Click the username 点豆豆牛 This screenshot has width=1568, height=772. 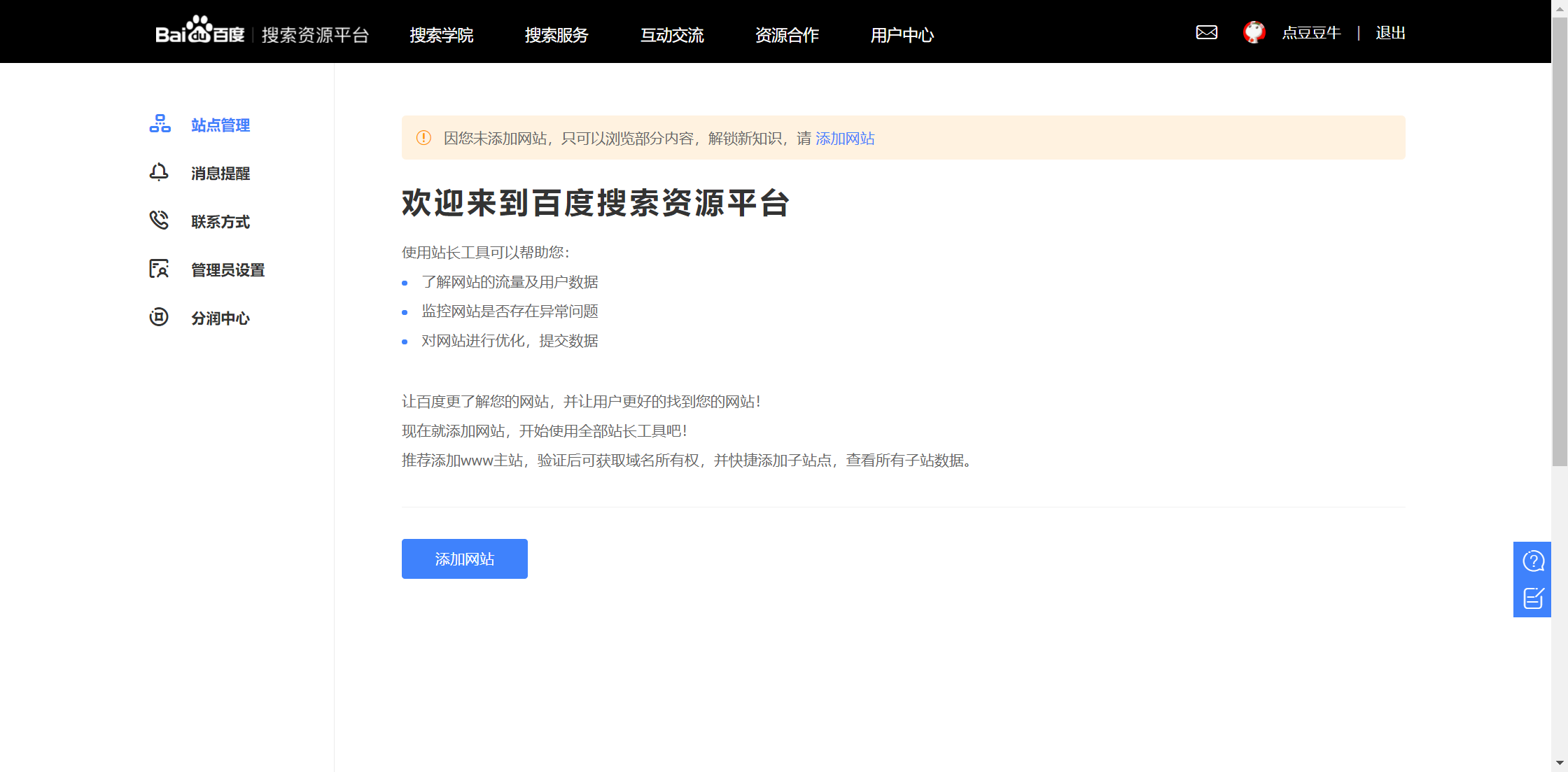(x=1311, y=33)
